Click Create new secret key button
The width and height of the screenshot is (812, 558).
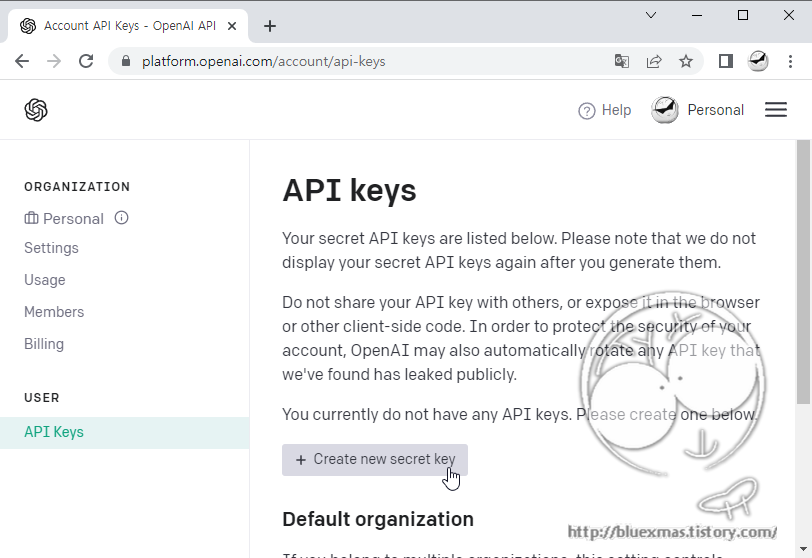(375, 460)
